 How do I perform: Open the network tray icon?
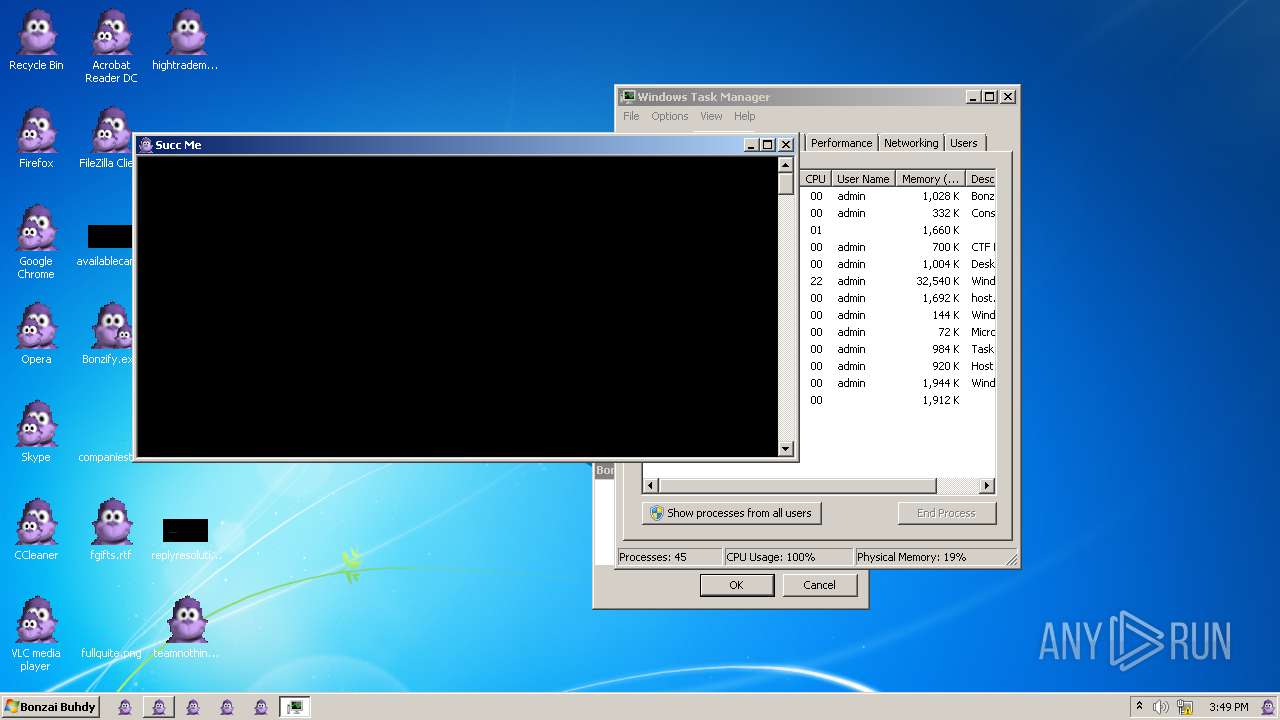tap(1184, 707)
